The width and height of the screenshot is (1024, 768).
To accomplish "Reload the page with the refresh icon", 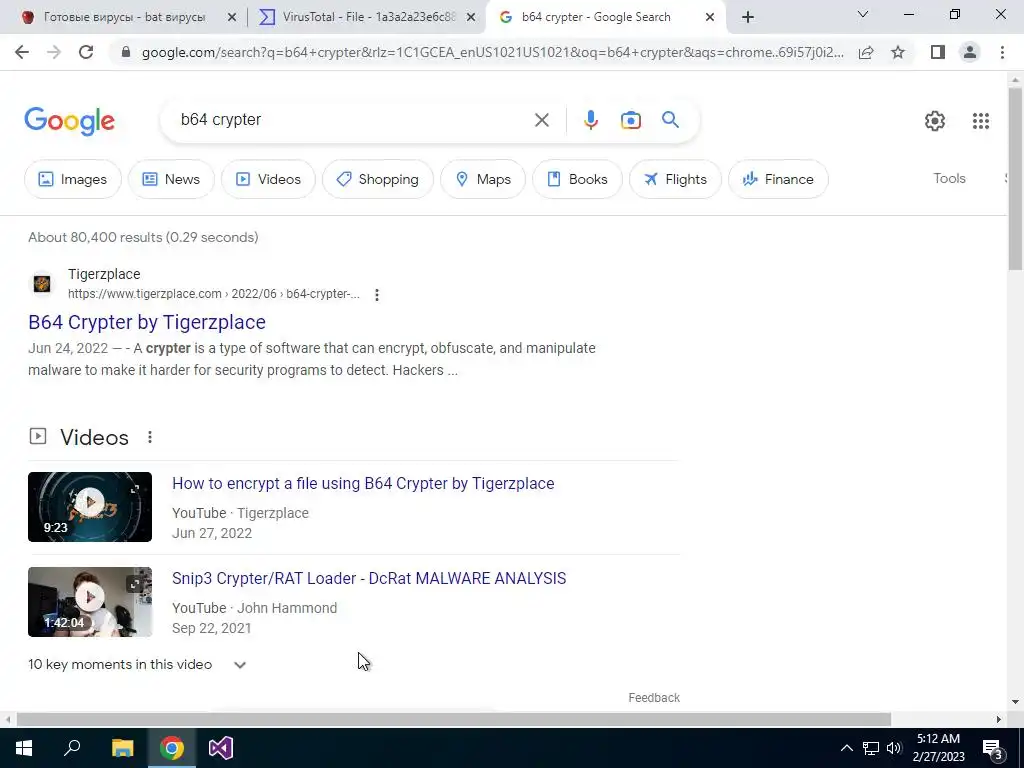I will (x=86, y=52).
